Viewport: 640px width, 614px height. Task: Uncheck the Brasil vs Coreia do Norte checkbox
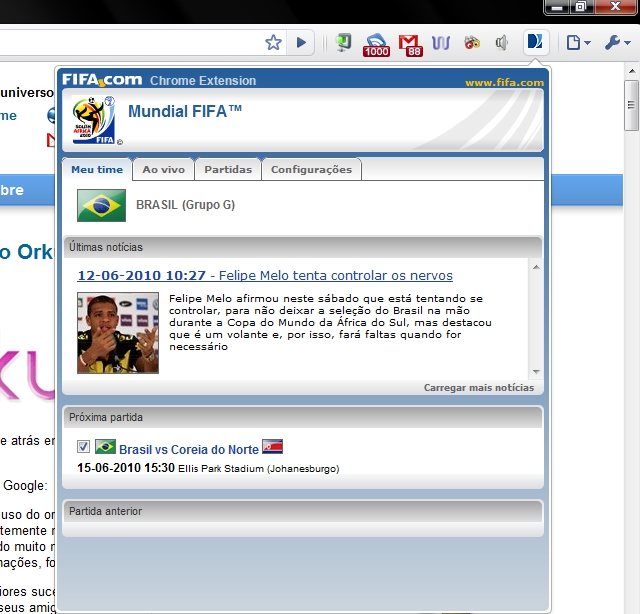point(83,447)
